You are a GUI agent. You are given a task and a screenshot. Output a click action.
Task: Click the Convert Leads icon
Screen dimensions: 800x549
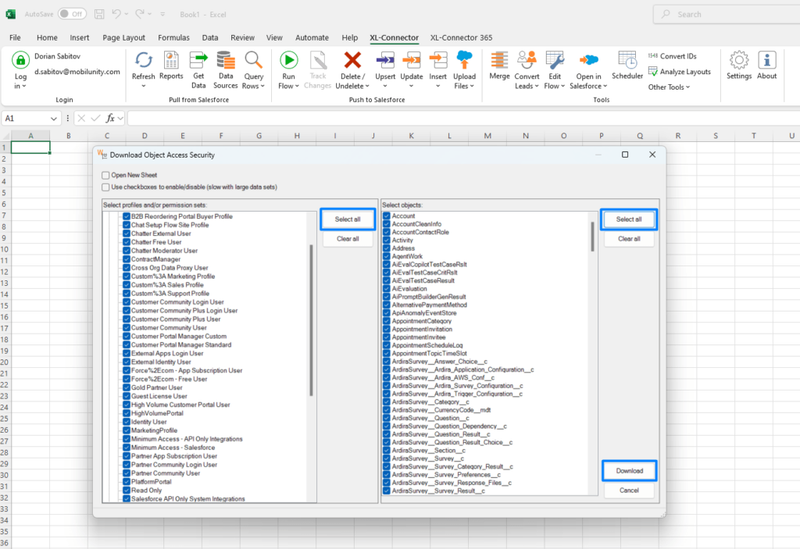[527, 60]
